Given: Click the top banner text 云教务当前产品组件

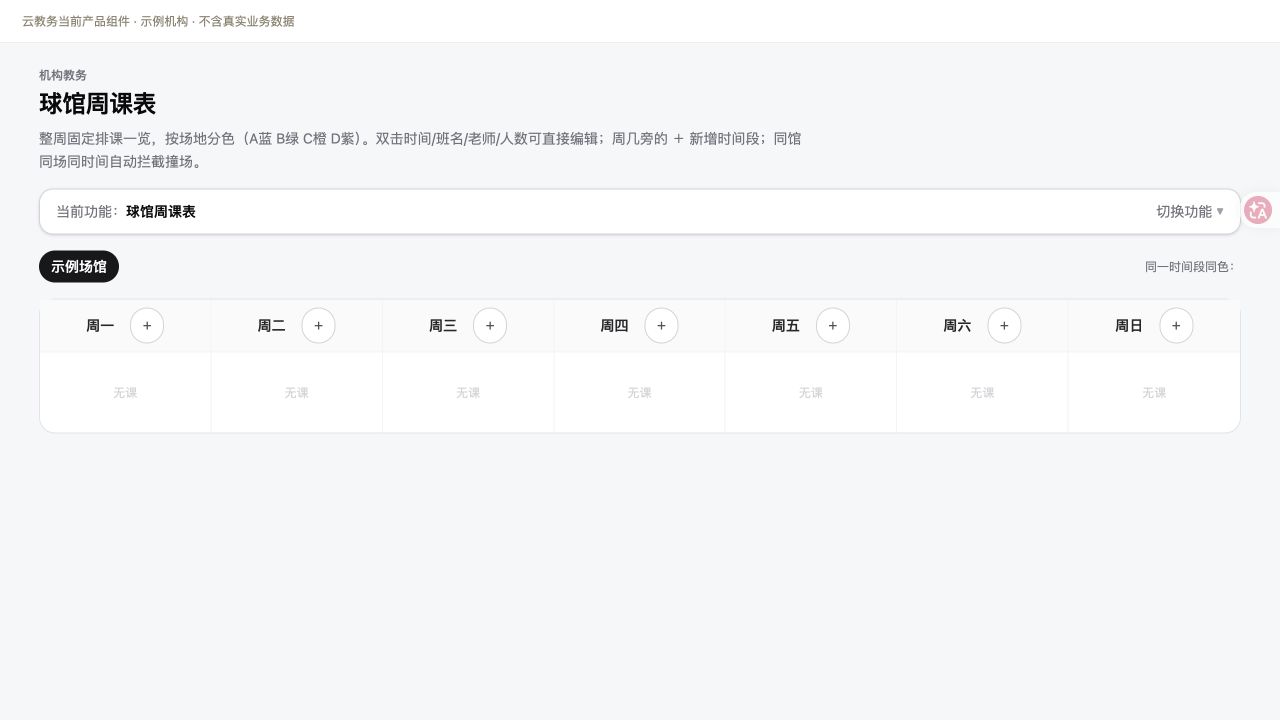Looking at the screenshot, I should [x=76, y=21].
